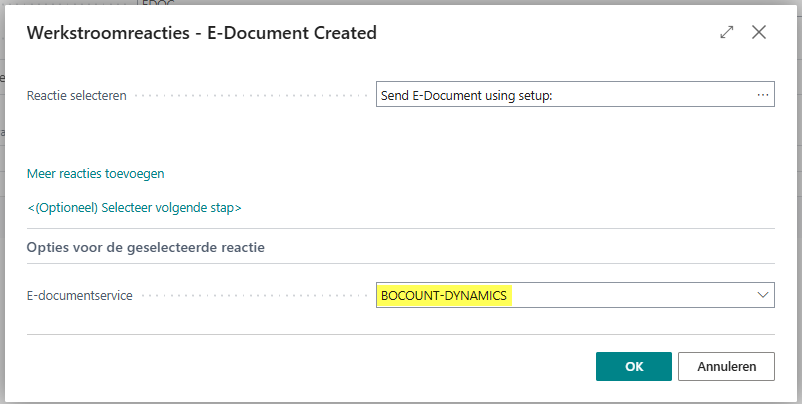Image resolution: width=802 pixels, height=404 pixels.
Task: Click the dimmed background page left of the dialog
Action: [x=3, y=200]
